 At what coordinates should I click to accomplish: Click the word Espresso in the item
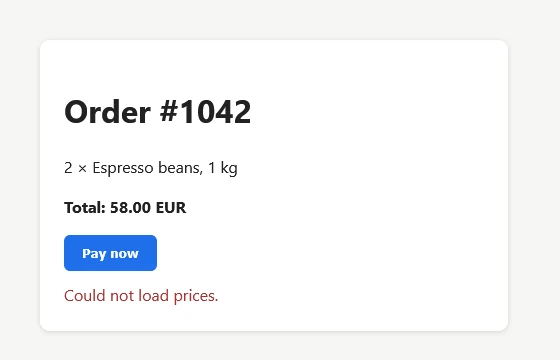(x=123, y=168)
